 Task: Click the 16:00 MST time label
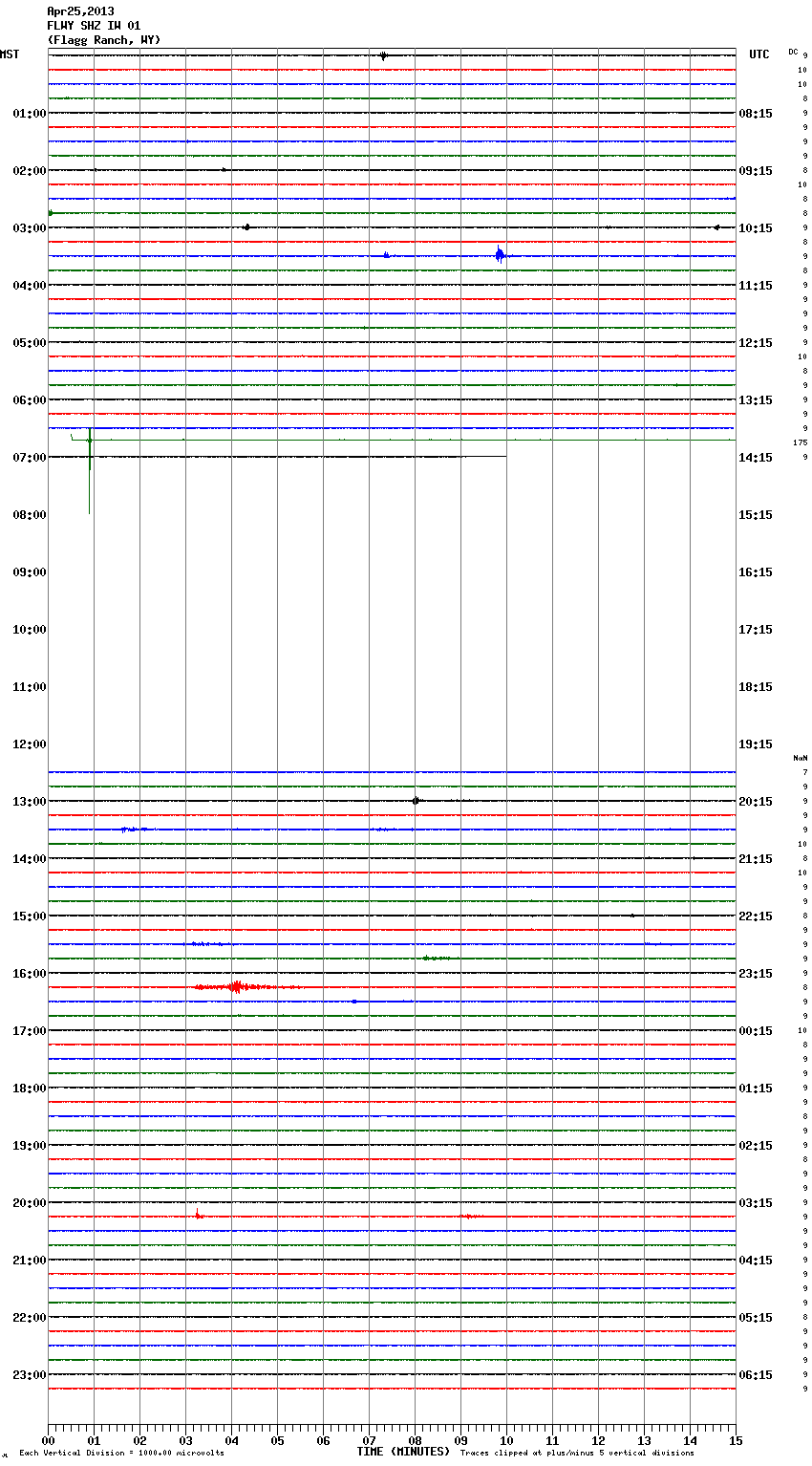(x=29, y=974)
